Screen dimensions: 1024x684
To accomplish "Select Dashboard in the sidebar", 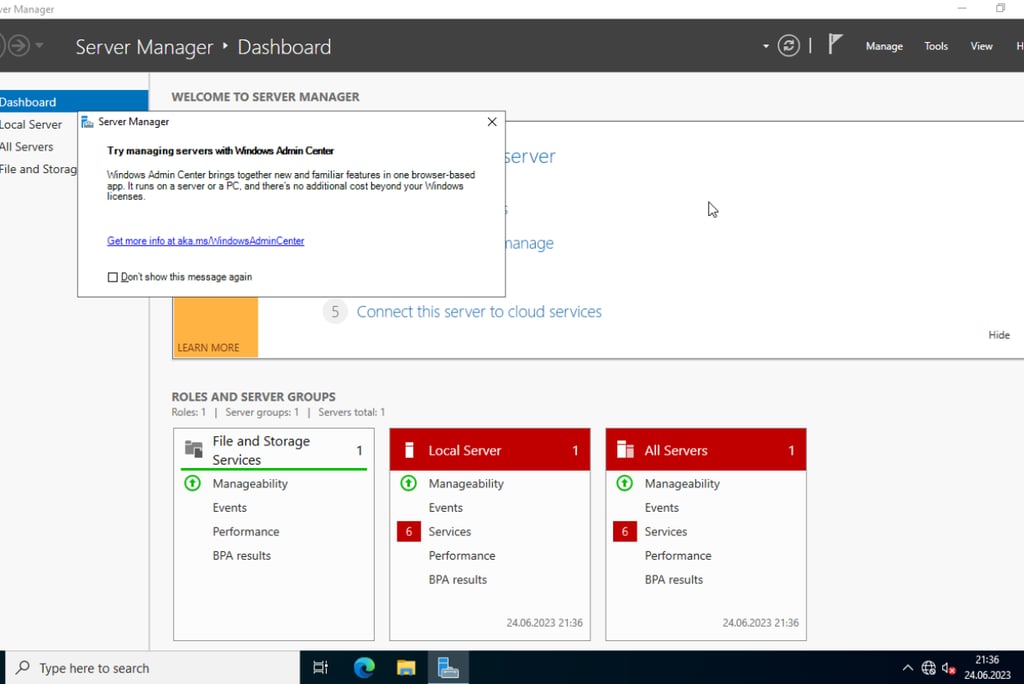I will point(74,102).
